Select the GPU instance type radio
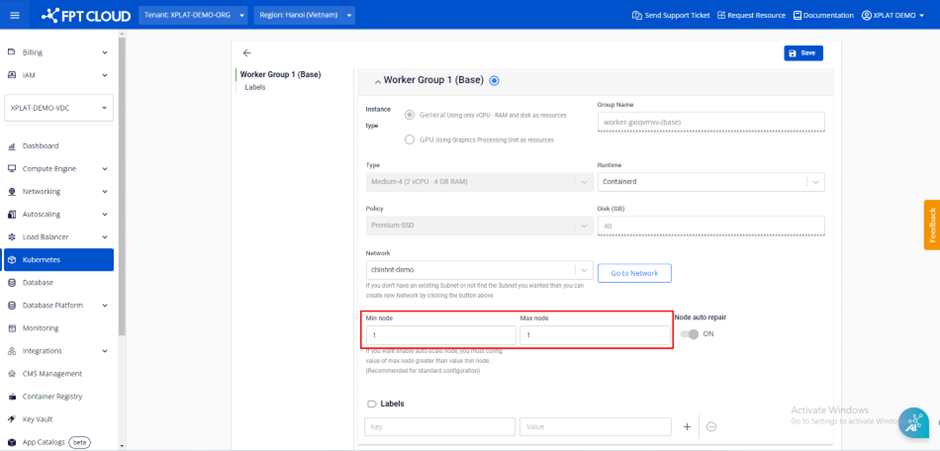 410,140
